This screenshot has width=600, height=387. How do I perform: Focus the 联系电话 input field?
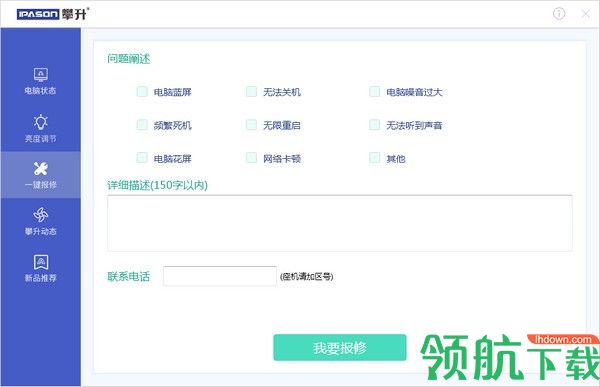(x=220, y=276)
